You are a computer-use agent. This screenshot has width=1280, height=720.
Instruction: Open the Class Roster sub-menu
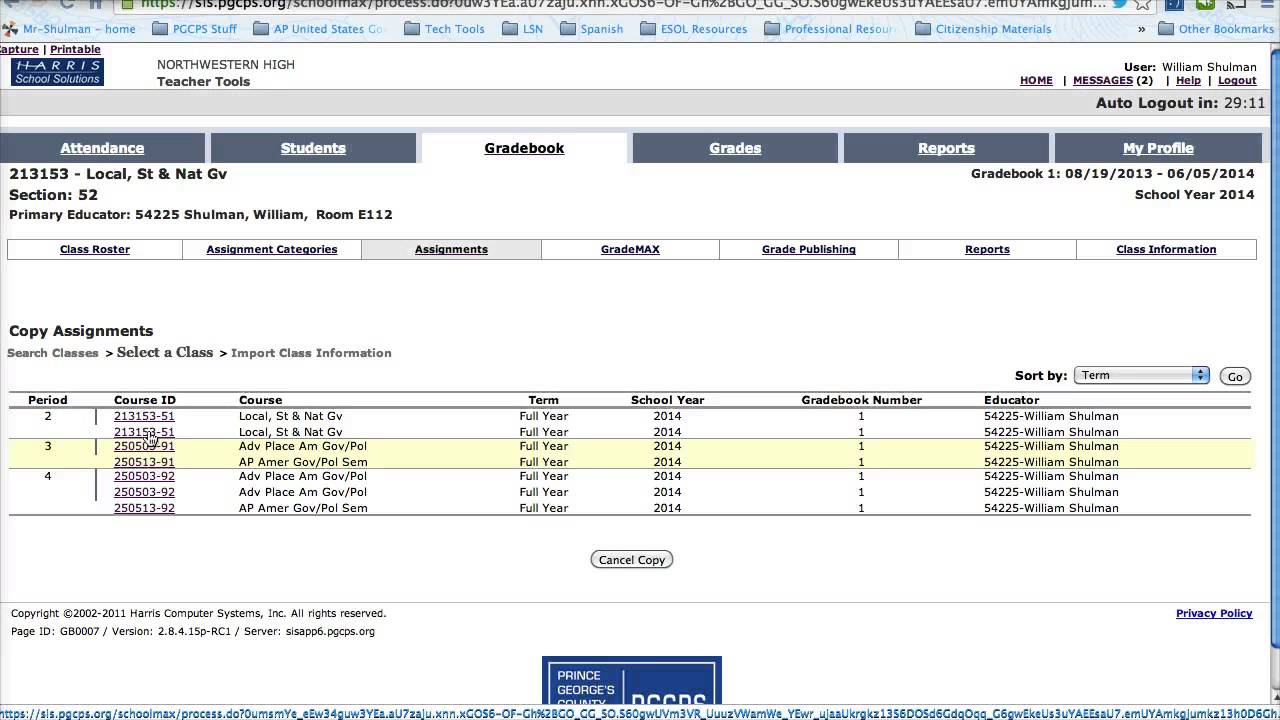(95, 249)
